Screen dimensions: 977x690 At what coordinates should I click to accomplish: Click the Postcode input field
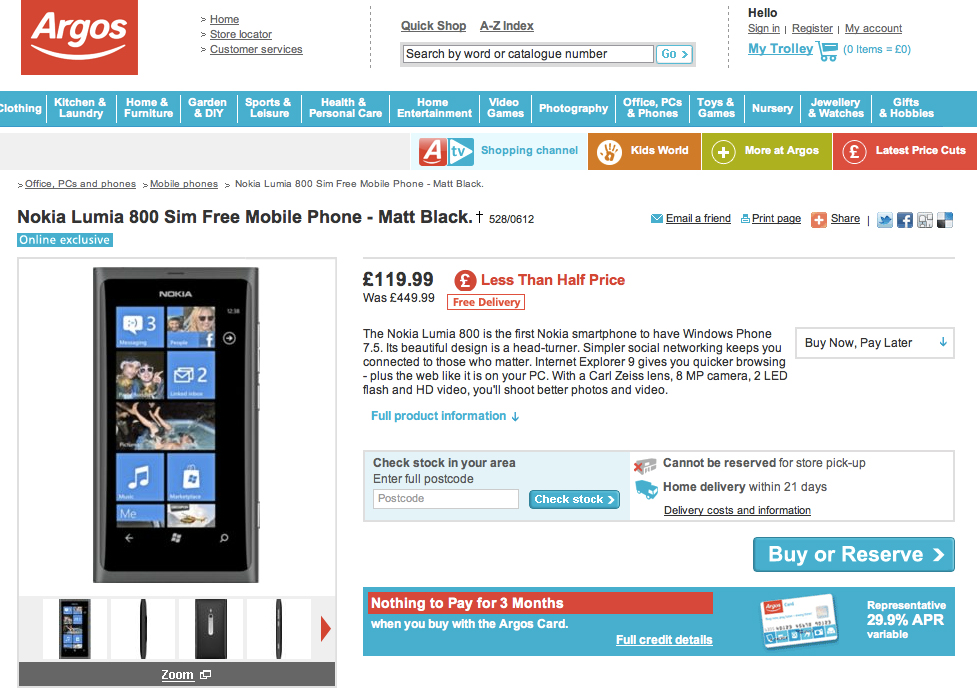446,499
